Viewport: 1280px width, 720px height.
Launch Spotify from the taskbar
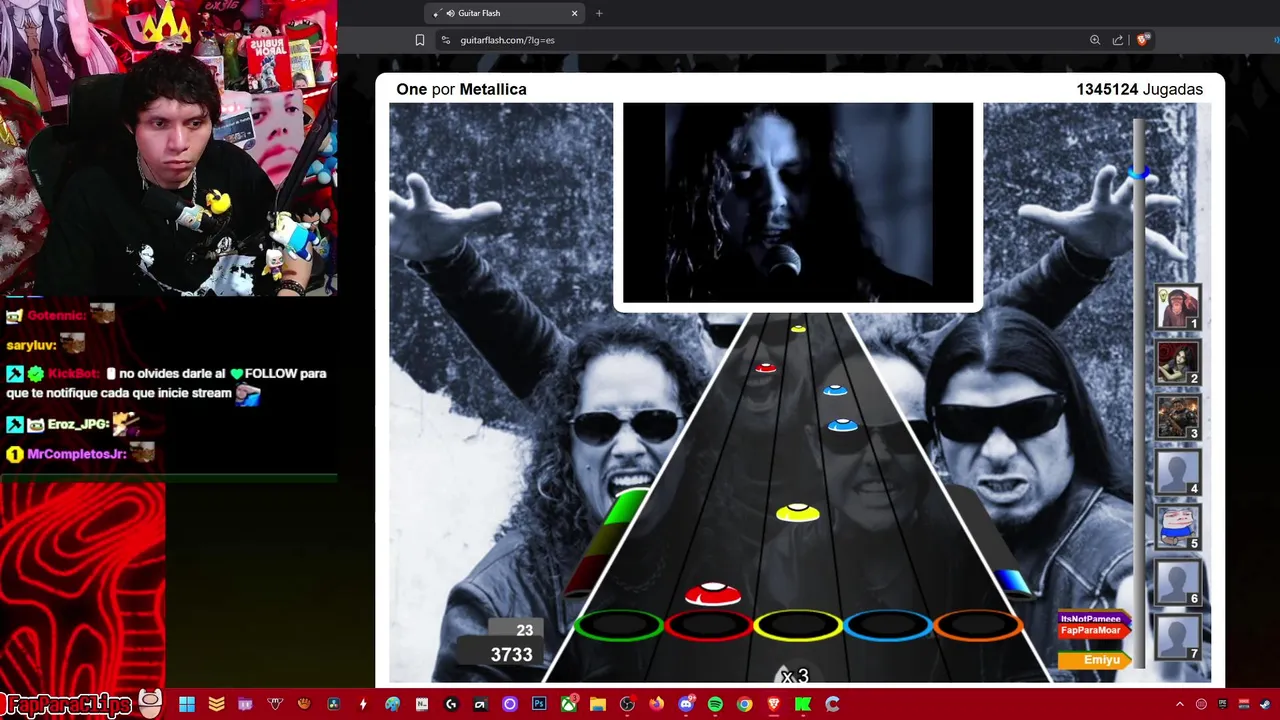[x=715, y=704]
